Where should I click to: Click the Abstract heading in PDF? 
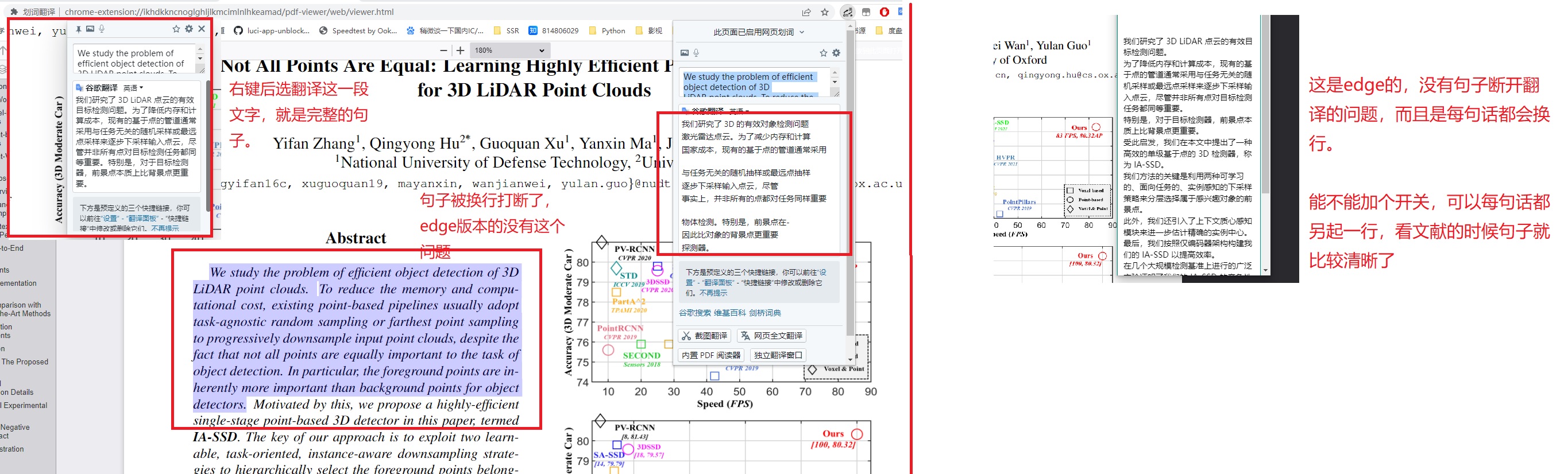356,238
